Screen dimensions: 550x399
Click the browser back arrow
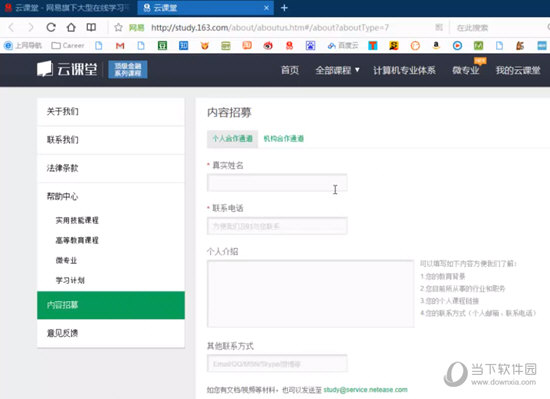[x=11, y=27]
